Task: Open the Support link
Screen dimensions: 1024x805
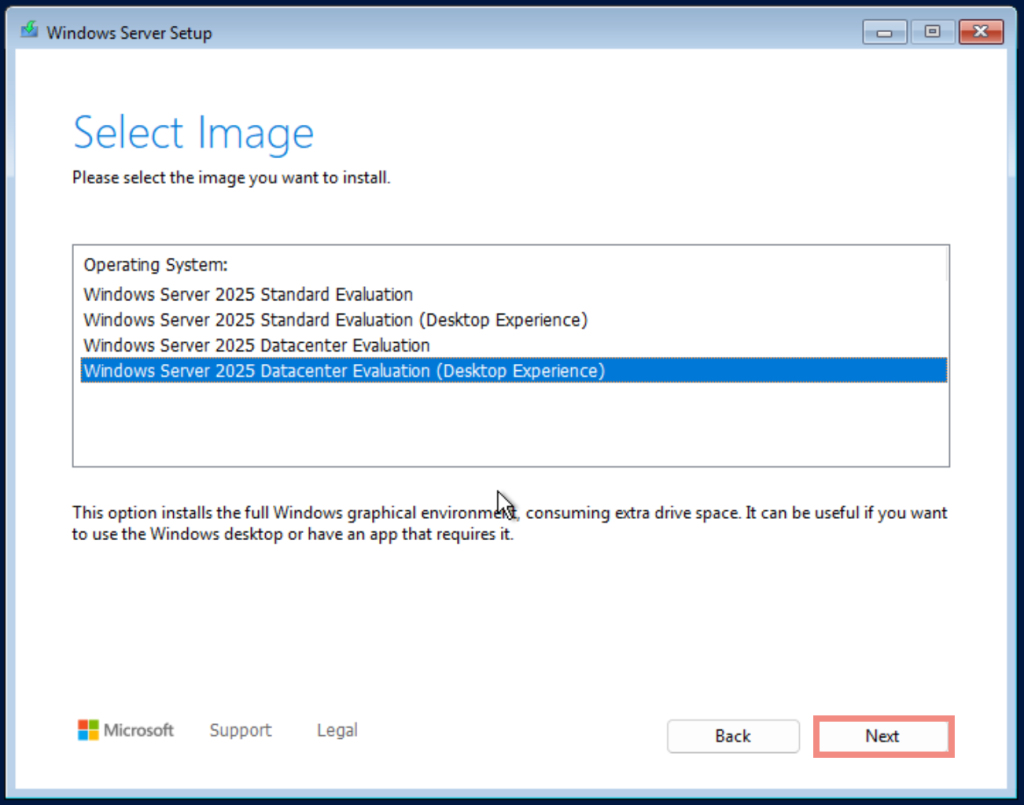Action: pos(240,730)
